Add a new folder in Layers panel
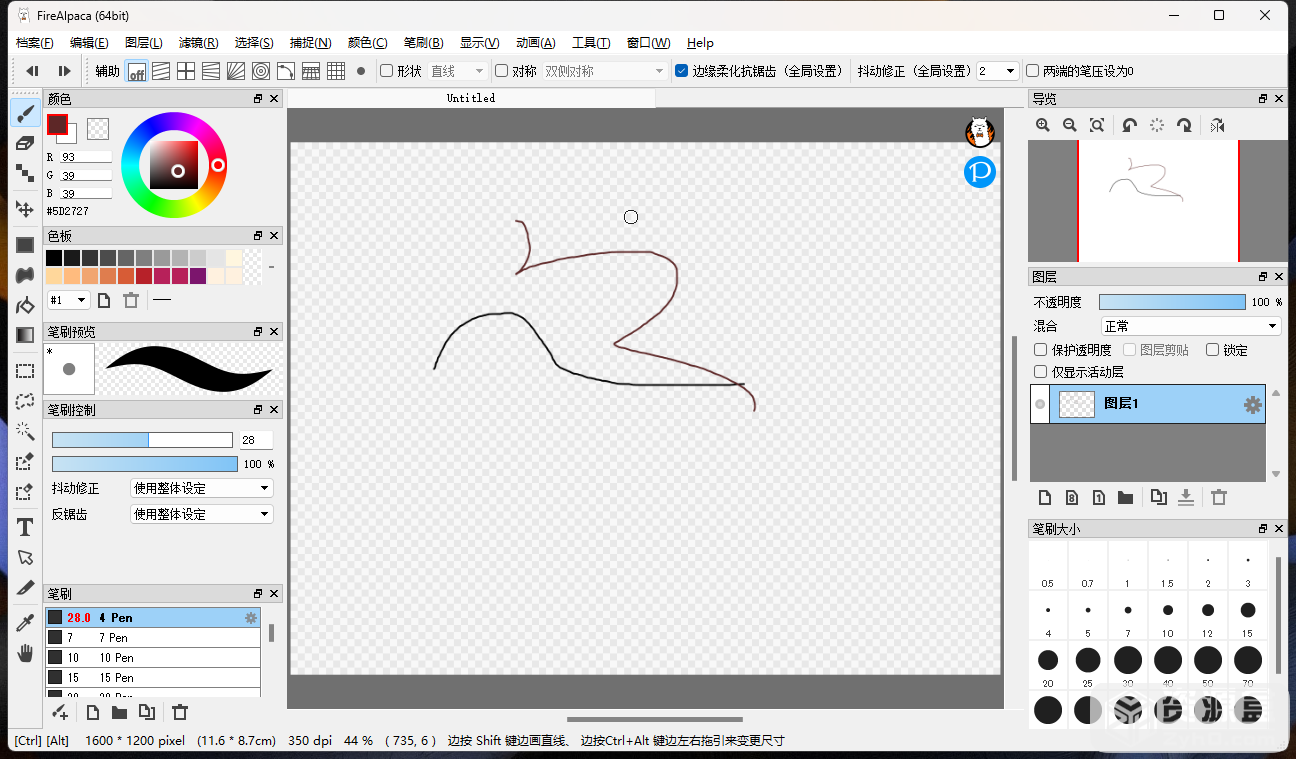The width and height of the screenshot is (1296, 759). tap(1125, 497)
